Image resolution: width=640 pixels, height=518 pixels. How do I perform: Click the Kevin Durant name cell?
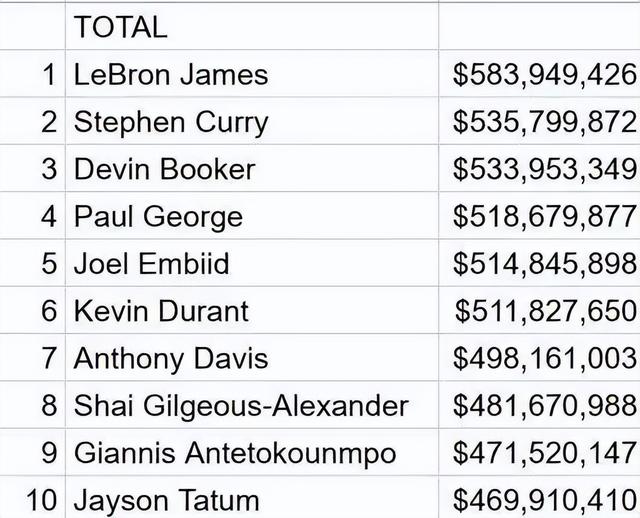[252, 310]
